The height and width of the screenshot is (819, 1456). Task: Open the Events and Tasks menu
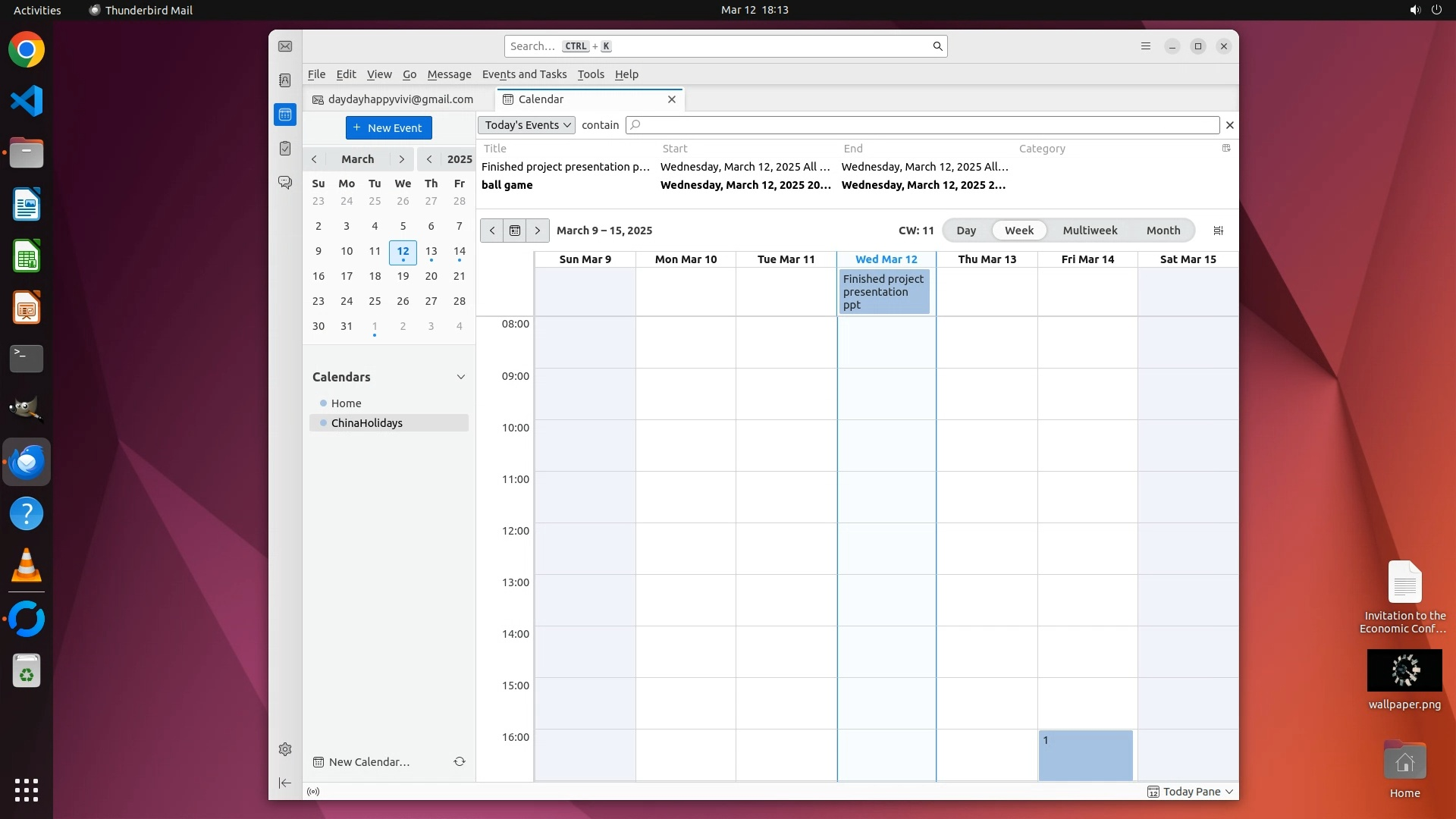[x=524, y=74]
